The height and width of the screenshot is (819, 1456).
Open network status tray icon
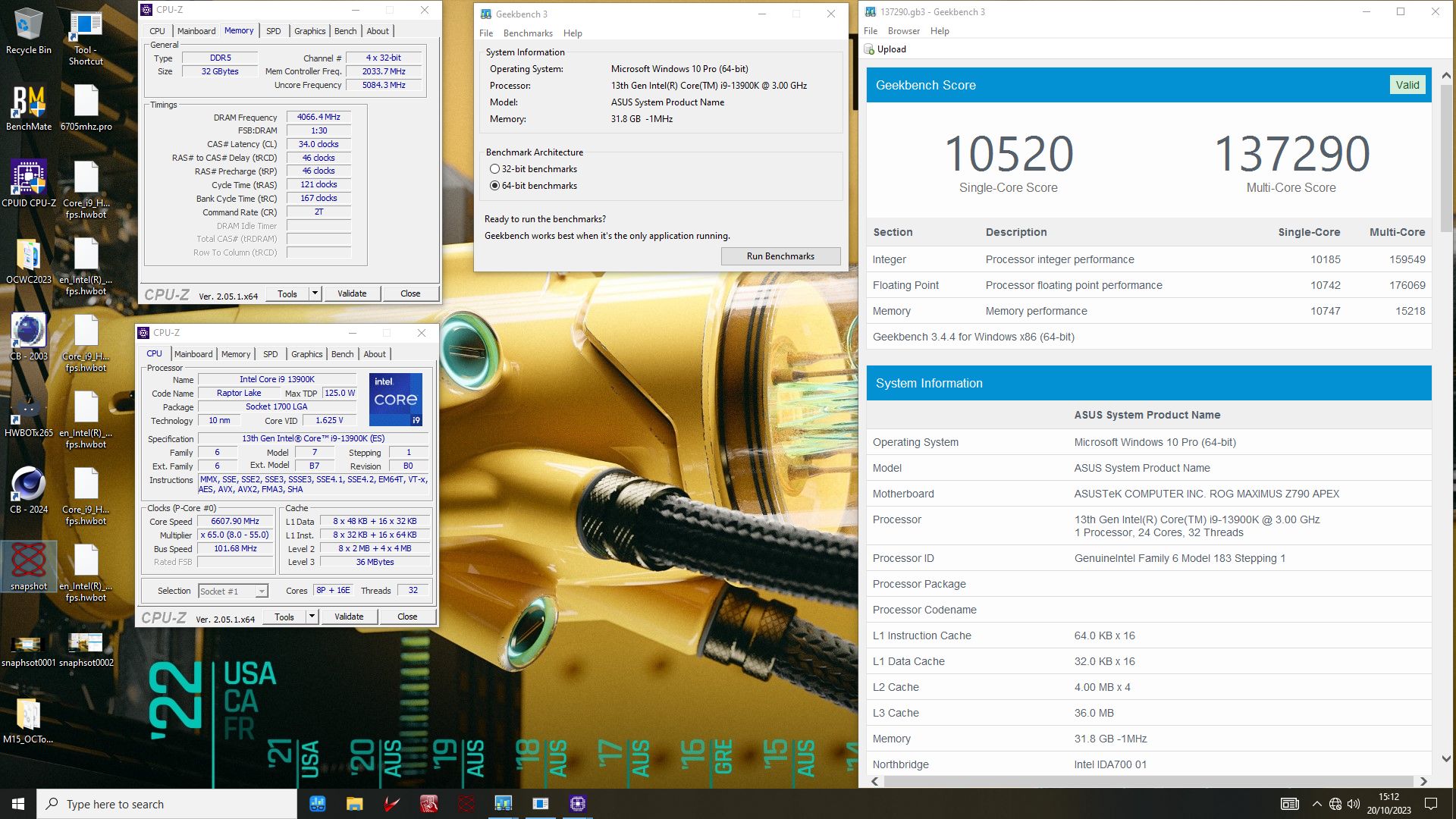click(x=1335, y=804)
